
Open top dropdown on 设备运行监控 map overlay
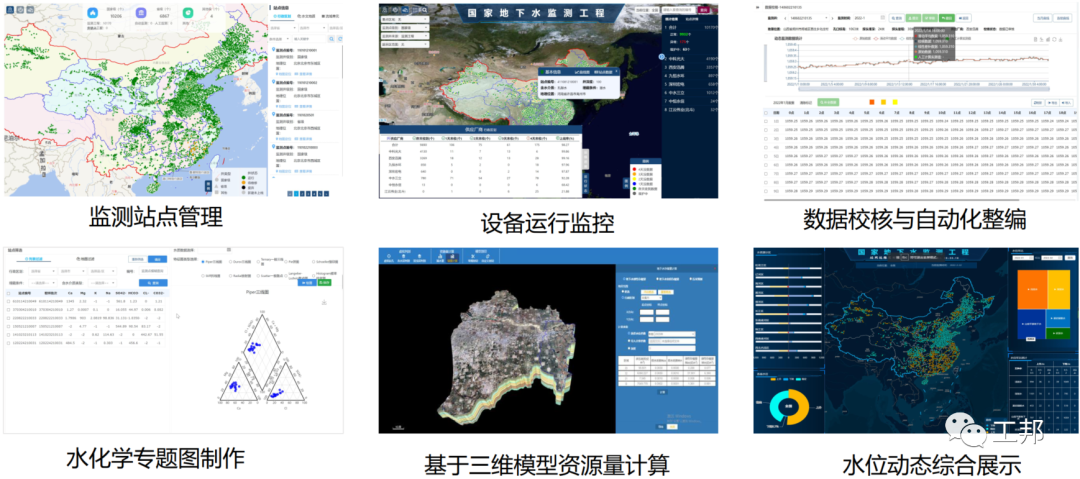[405, 19]
